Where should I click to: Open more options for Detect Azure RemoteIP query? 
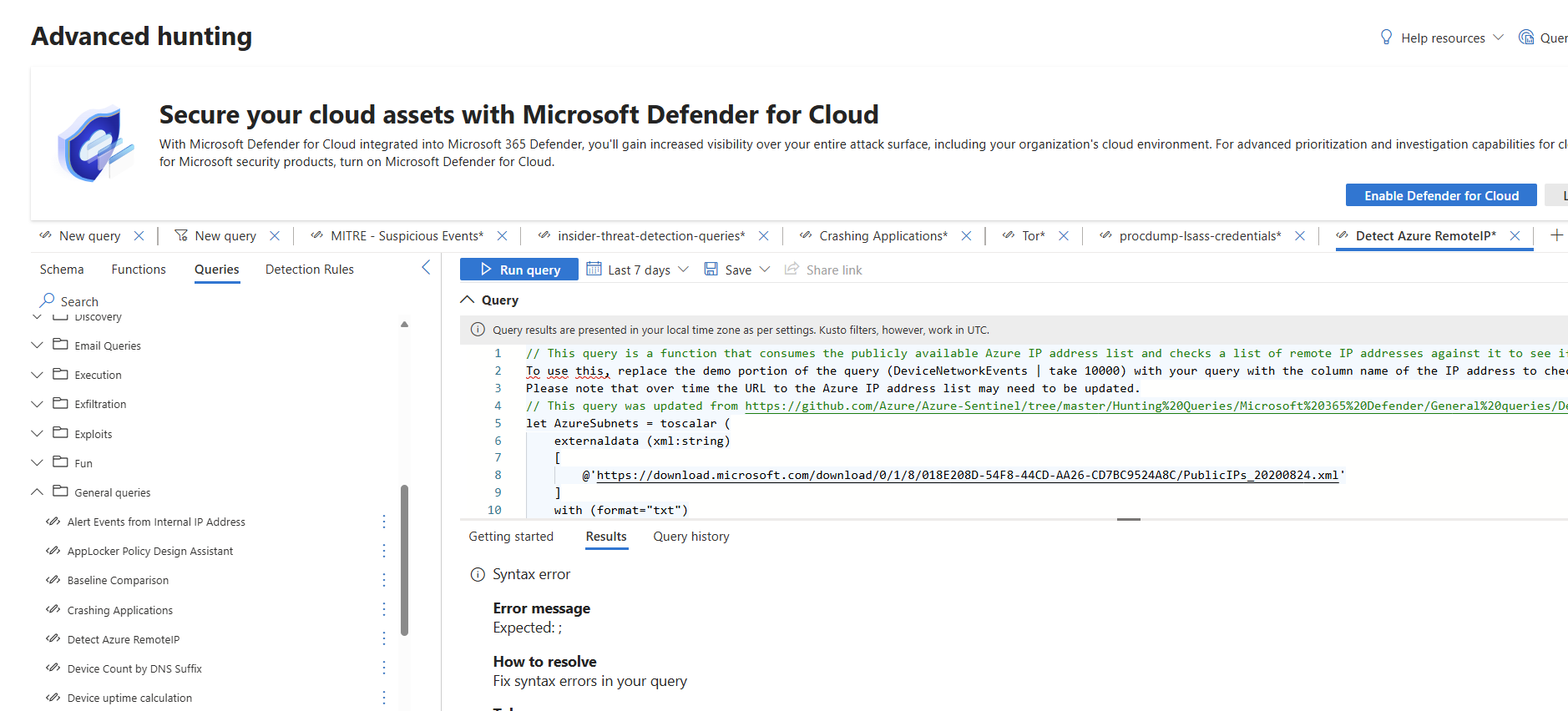[x=384, y=639]
